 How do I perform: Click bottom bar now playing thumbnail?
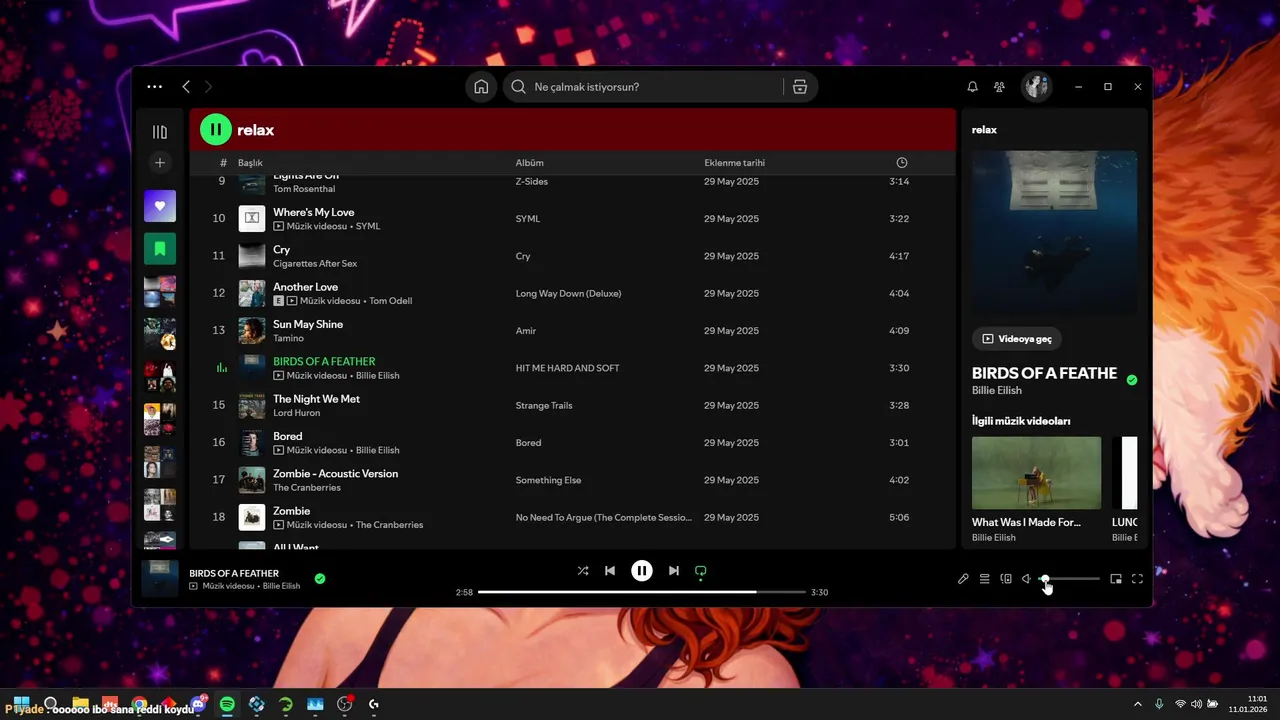(x=160, y=579)
